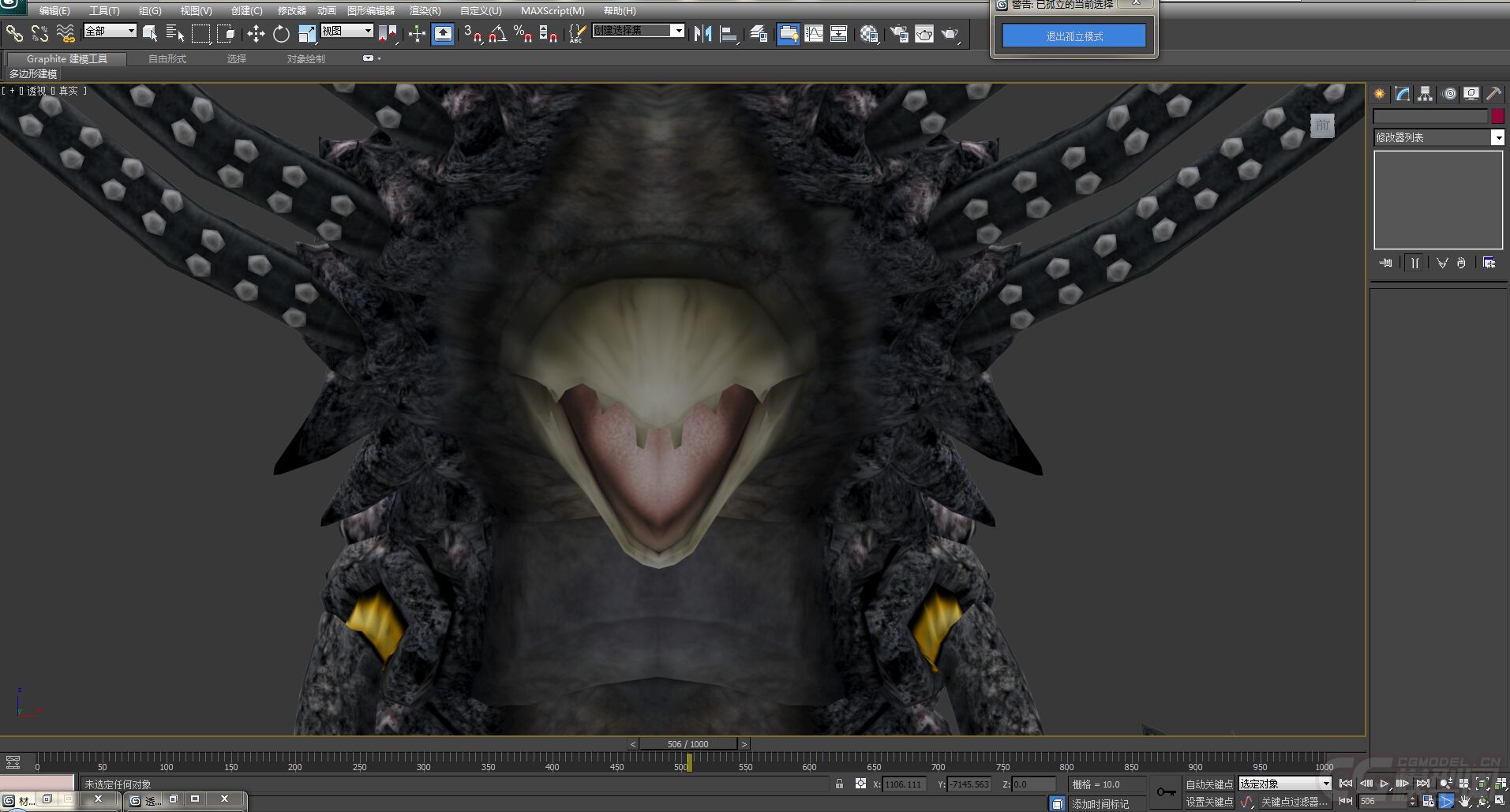Click the X coordinate input field
The image size is (1510, 812).
904,784
